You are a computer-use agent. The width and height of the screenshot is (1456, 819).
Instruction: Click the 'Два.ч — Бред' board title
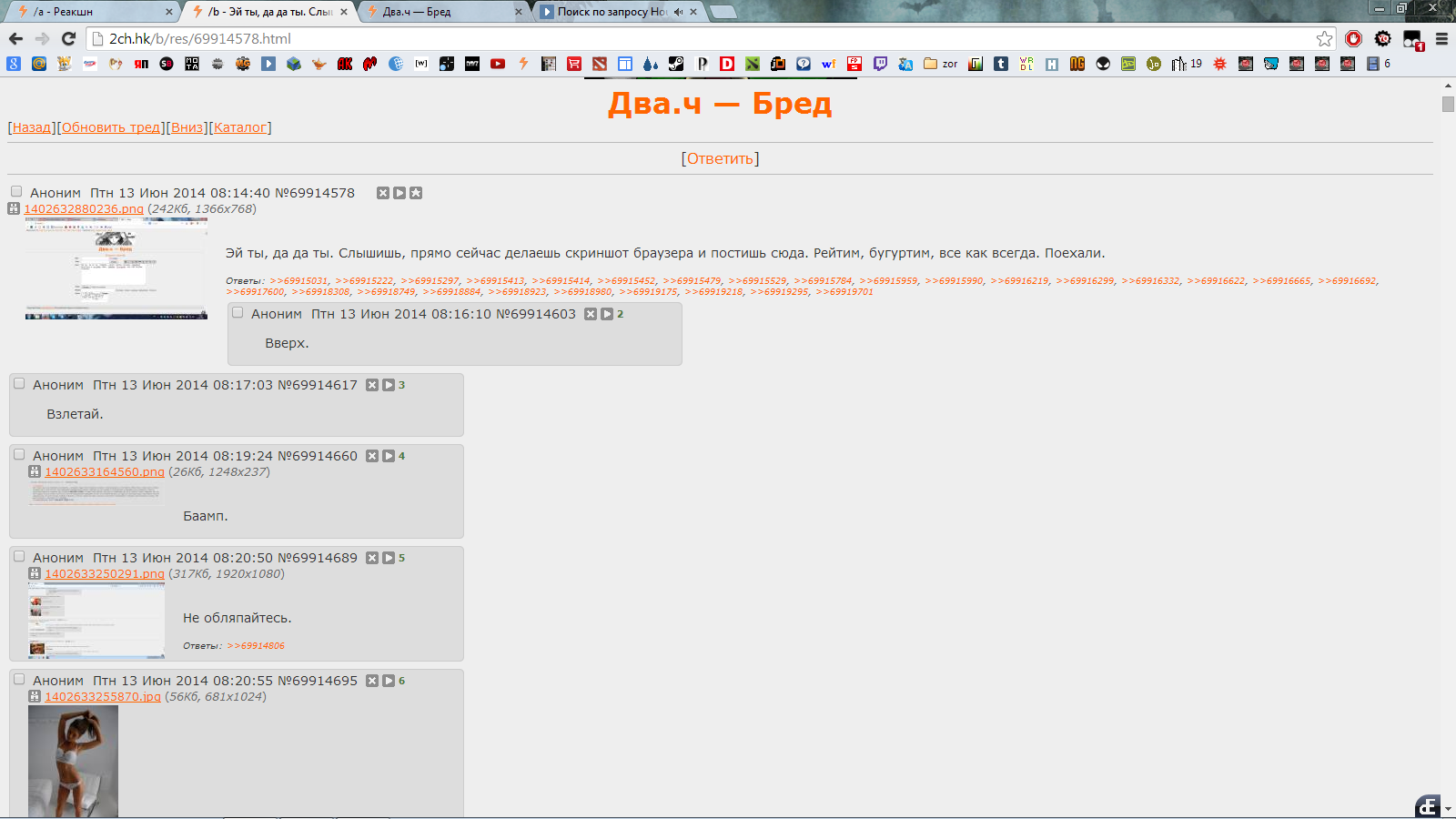point(720,104)
